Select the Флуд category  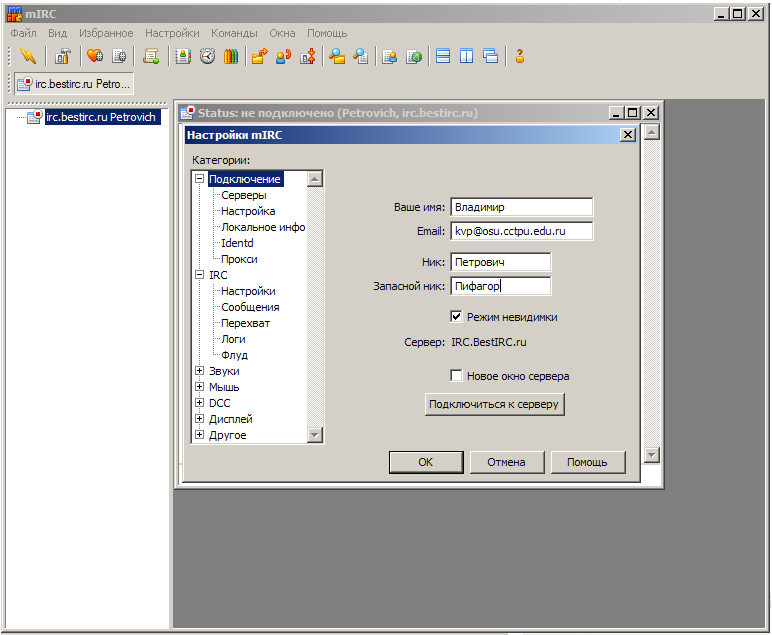point(234,355)
